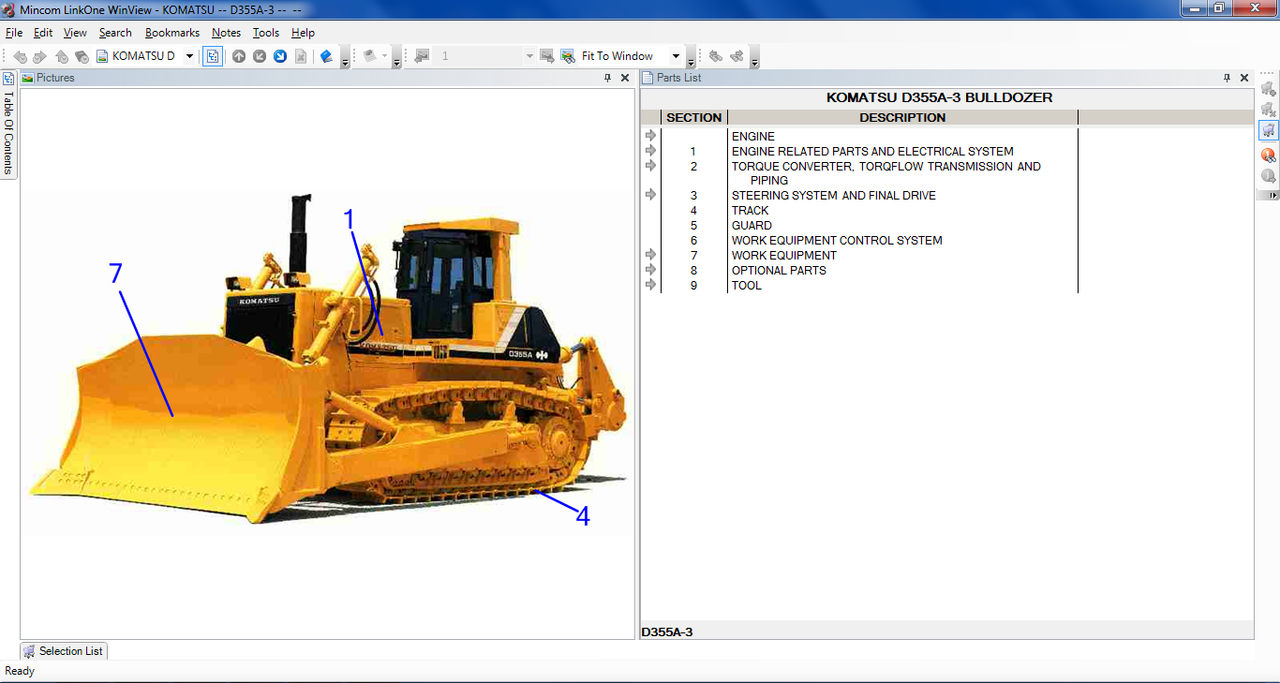Click the picture callout icon left of the number box
This screenshot has width=1280, height=683.
tap(422, 56)
